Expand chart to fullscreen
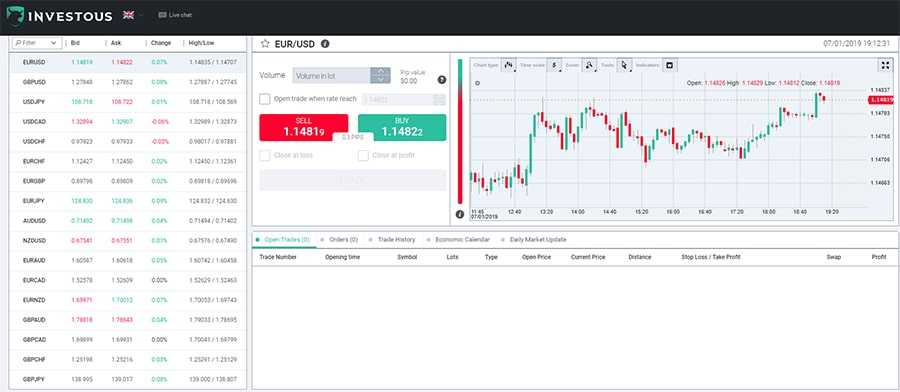900x392 pixels. (x=886, y=65)
